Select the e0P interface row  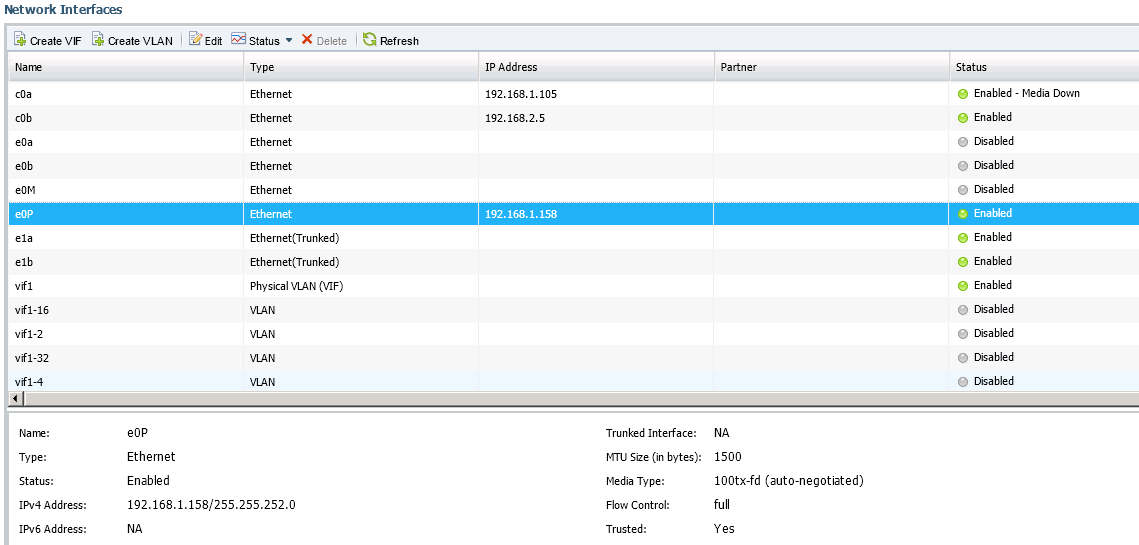click(573, 214)
